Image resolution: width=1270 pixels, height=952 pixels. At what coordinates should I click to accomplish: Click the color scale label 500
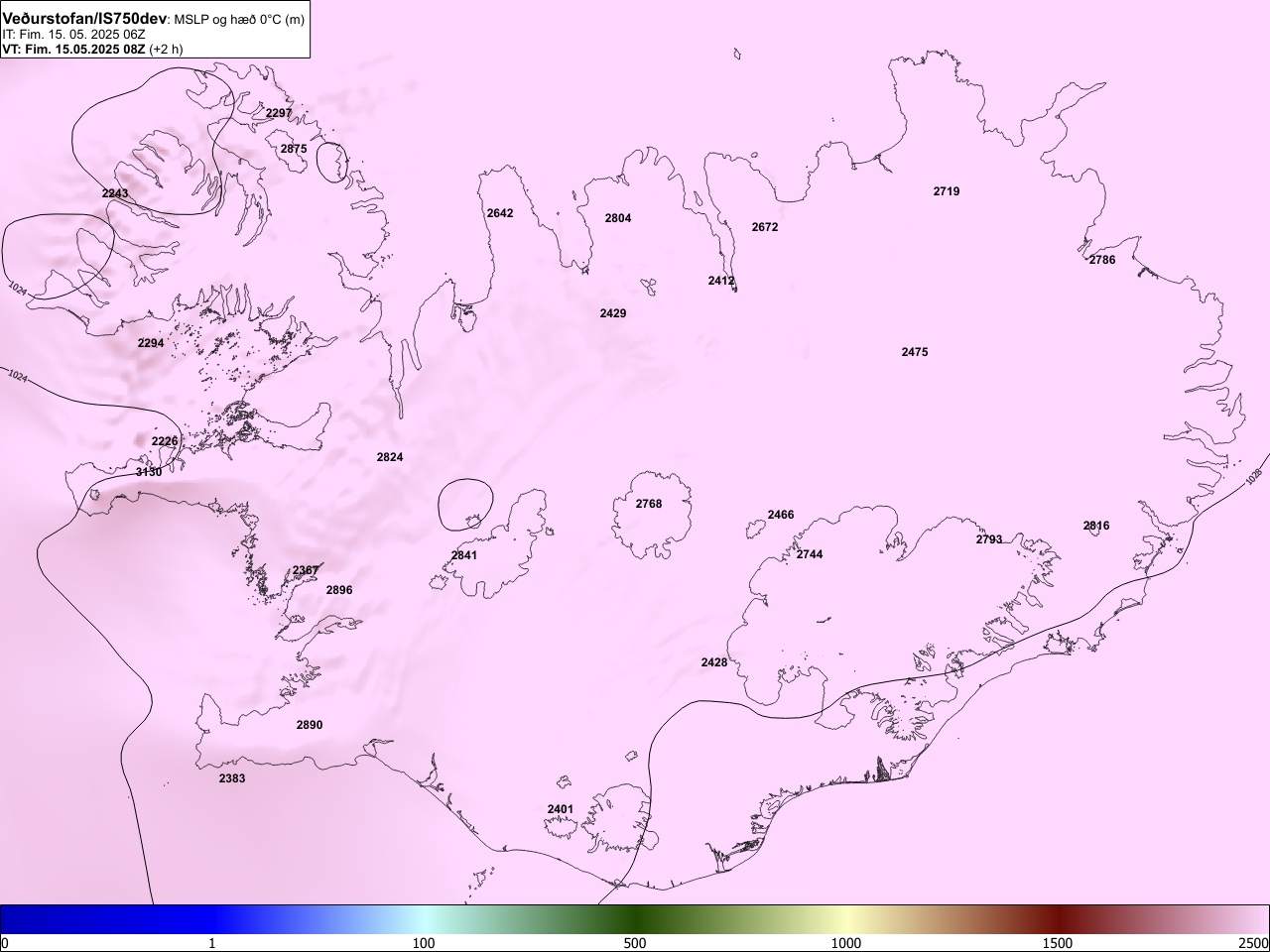(x=635, y=942)
